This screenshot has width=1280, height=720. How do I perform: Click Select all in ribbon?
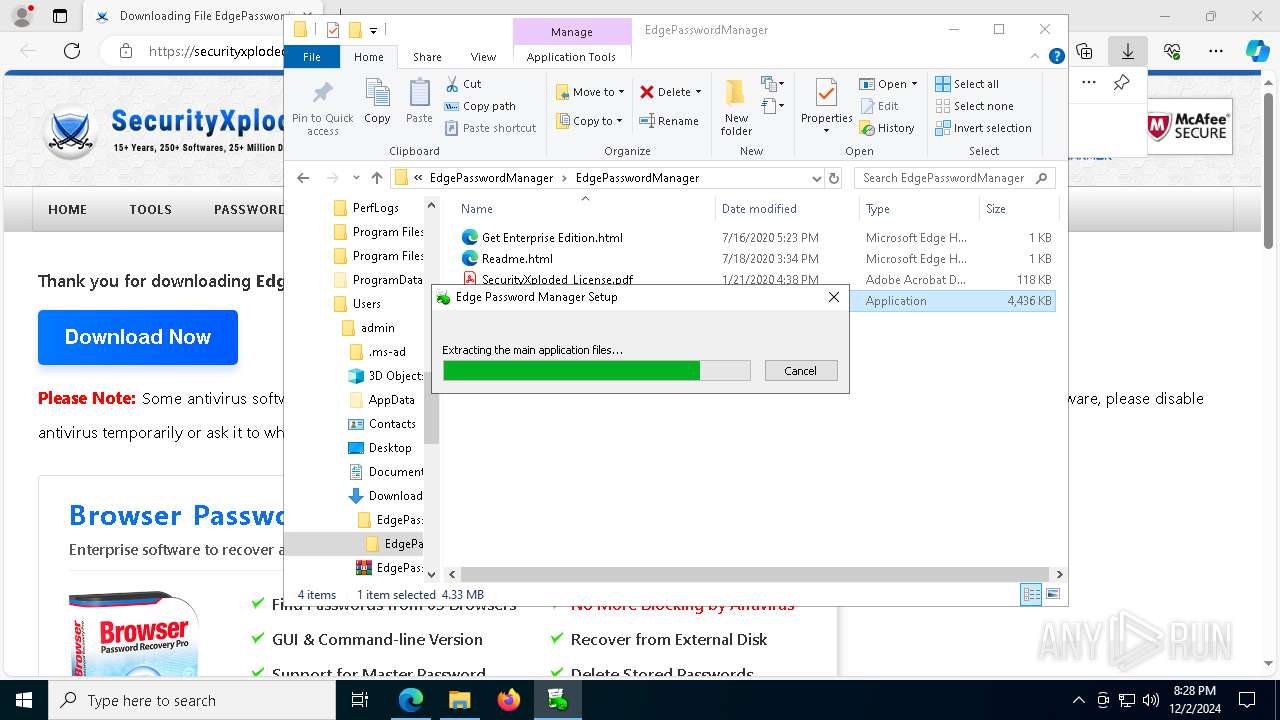967,84
